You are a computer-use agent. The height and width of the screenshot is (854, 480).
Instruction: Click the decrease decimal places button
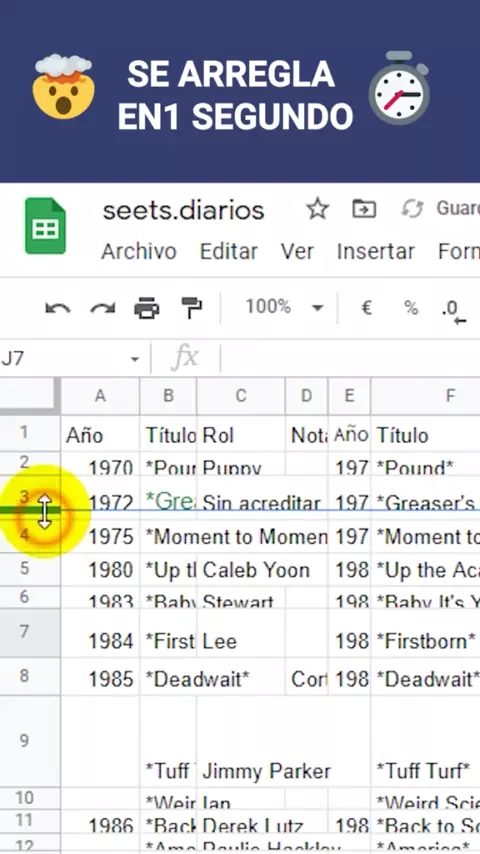tap(453, 312)
